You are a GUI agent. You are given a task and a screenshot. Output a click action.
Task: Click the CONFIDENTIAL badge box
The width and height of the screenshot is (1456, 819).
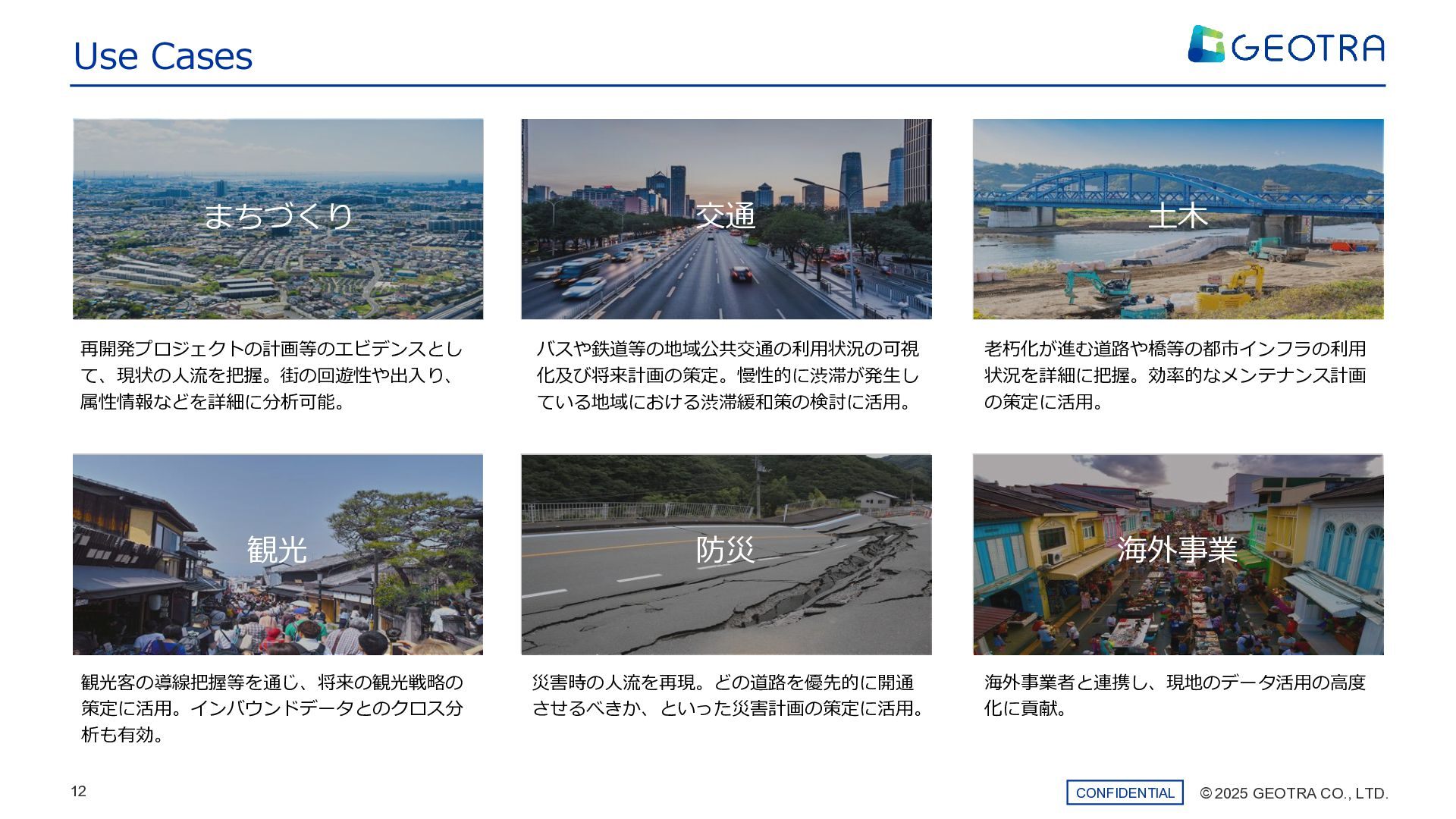1125,792
